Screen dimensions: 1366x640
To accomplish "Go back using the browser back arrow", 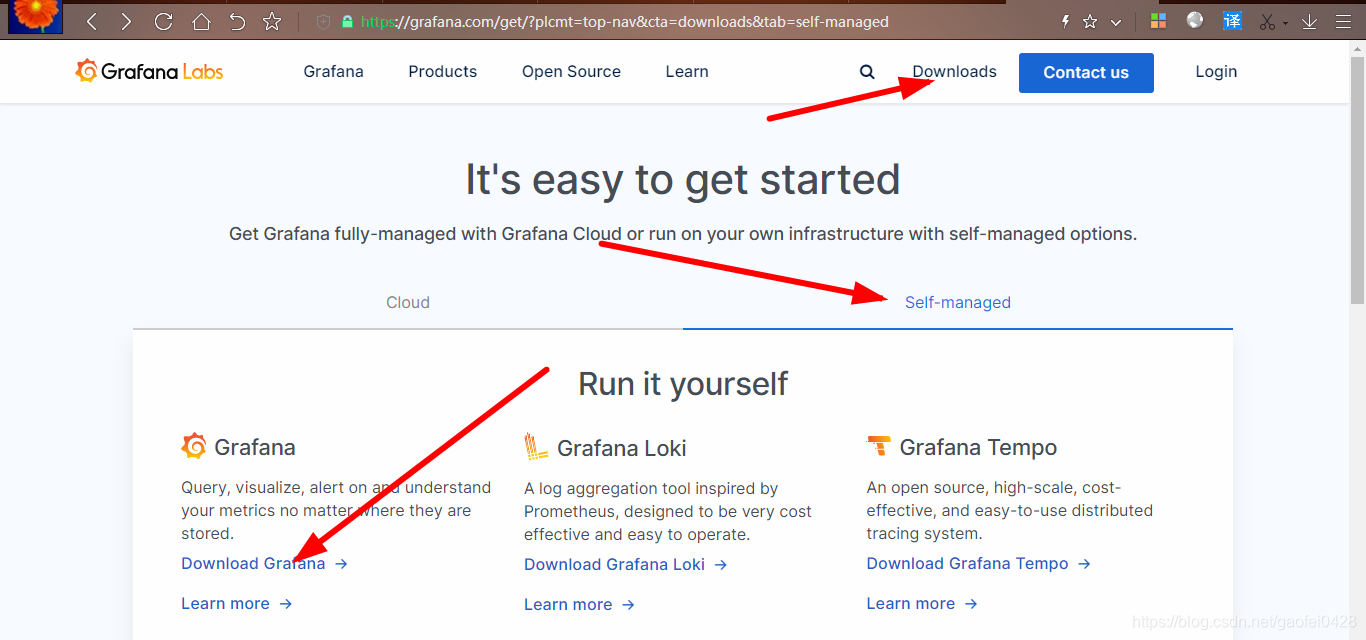I will tap(92, 21).
